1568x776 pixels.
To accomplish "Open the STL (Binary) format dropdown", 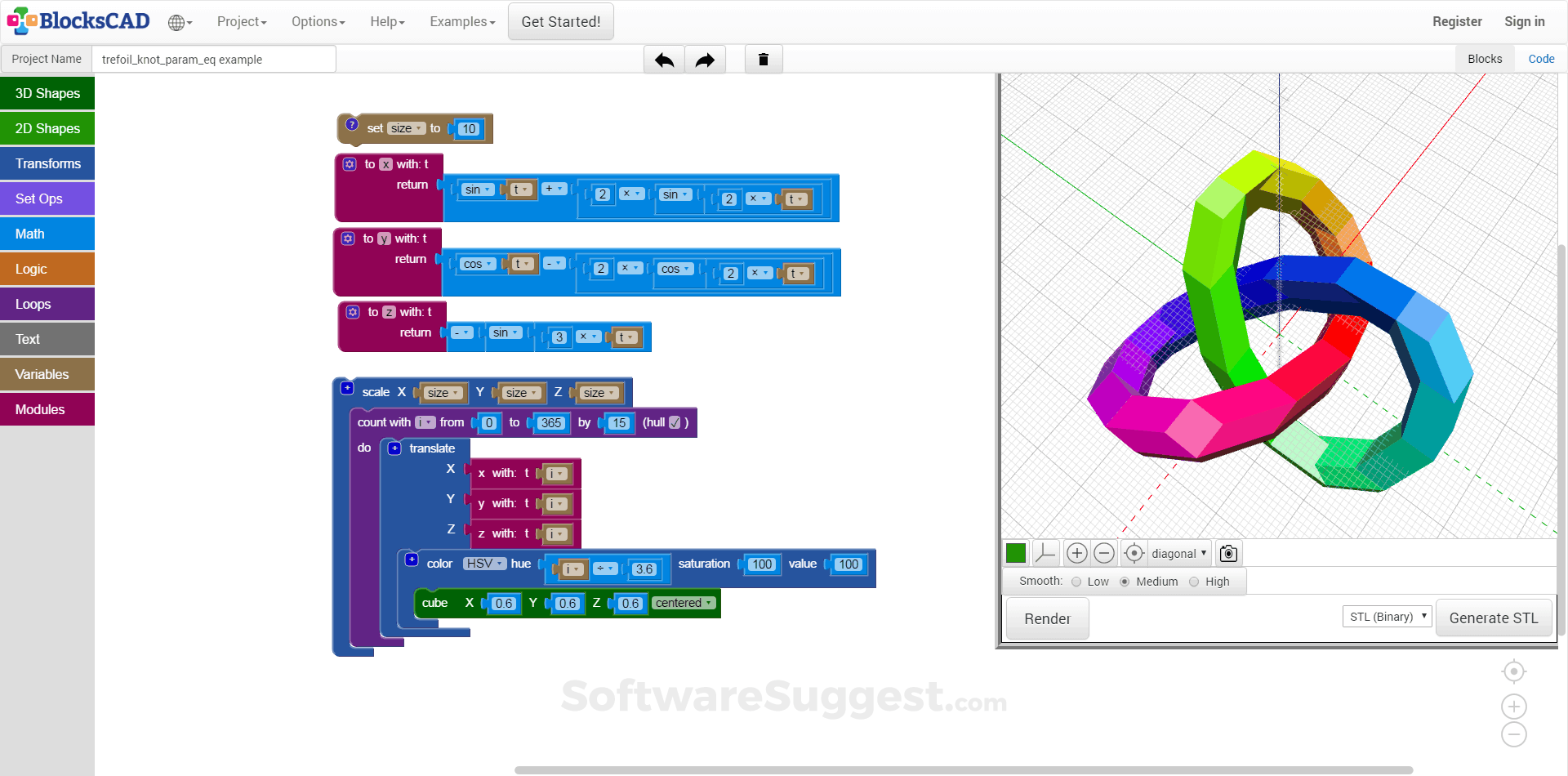I will (1386, 616).
